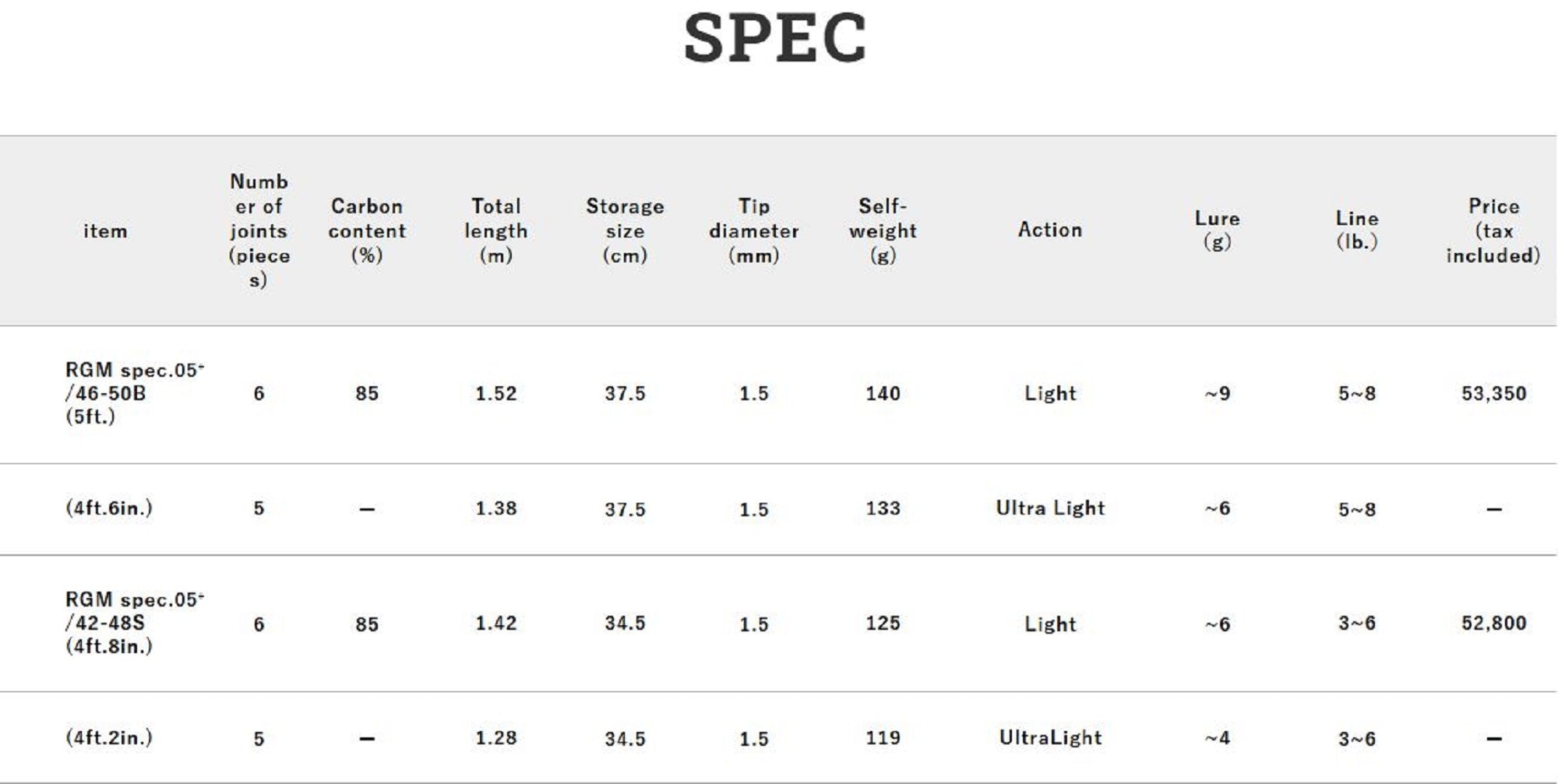This screenshot has width=1558, height=784.
Task: Click the 1.28 total length value
Action: (496, 738)
